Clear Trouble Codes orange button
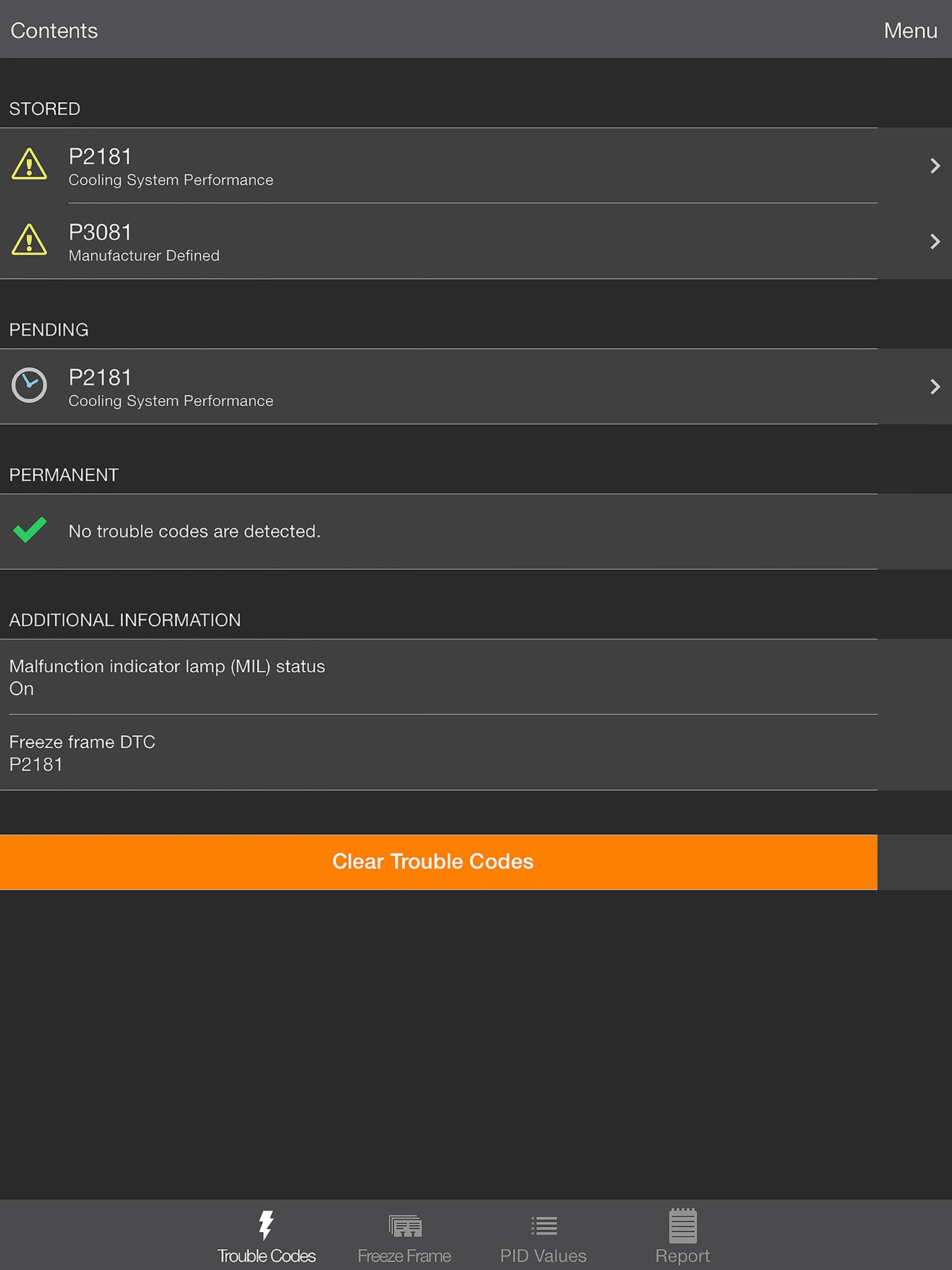The image size is (952, 1270). click(439, 862)
